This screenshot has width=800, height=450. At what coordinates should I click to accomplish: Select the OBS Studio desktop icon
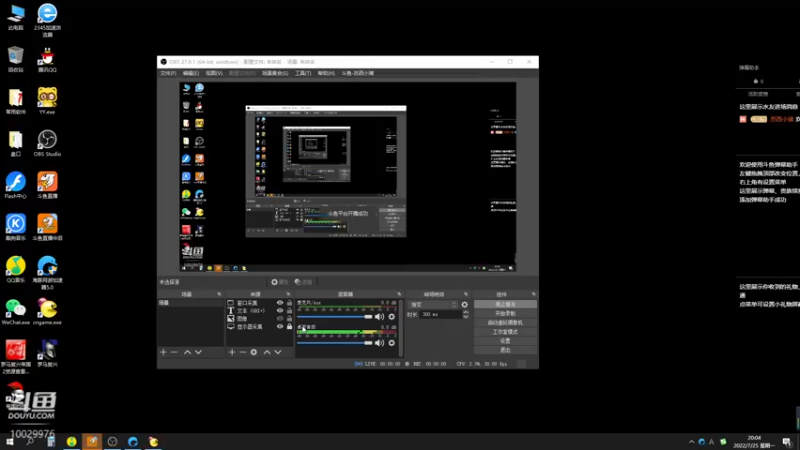coord(47,143)
